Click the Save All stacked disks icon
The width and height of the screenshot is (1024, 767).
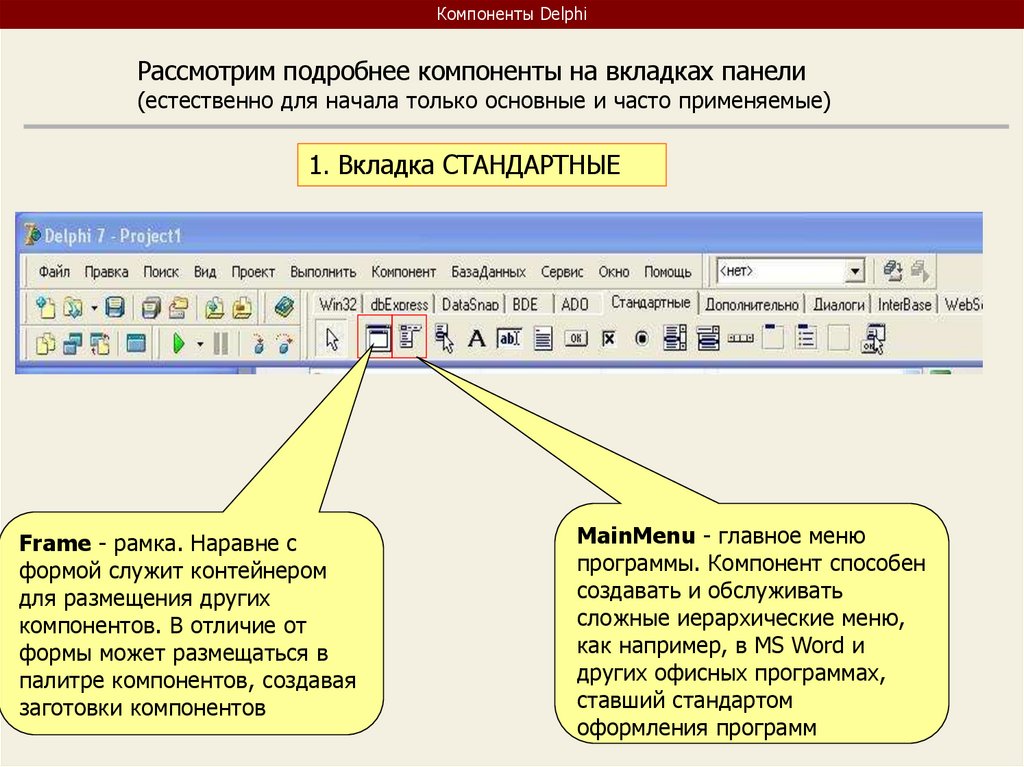[151, 306]
